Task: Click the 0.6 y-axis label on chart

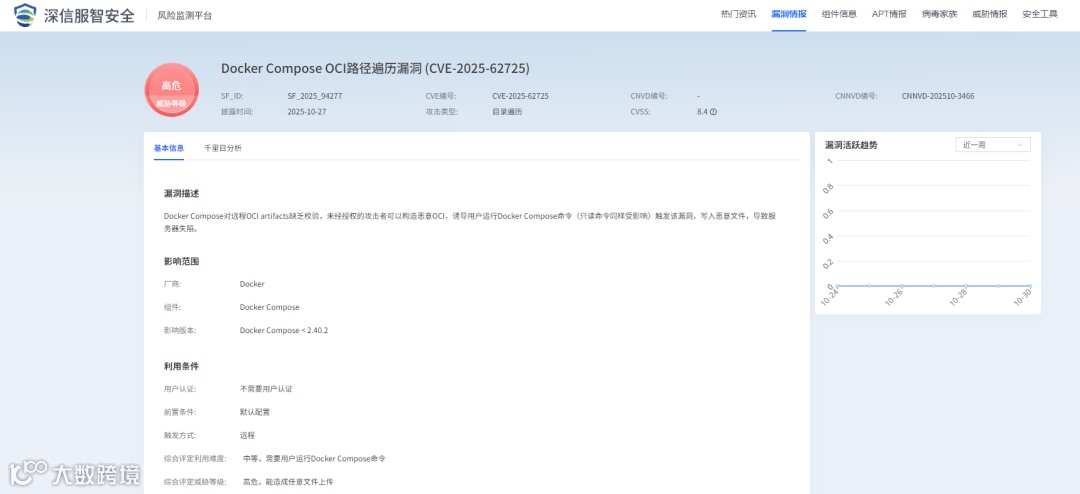Action: click(829, 212)
